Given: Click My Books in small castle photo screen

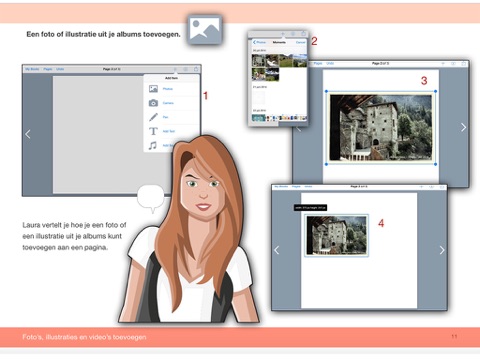Looking at the screenshot, I should pos(281,187).
